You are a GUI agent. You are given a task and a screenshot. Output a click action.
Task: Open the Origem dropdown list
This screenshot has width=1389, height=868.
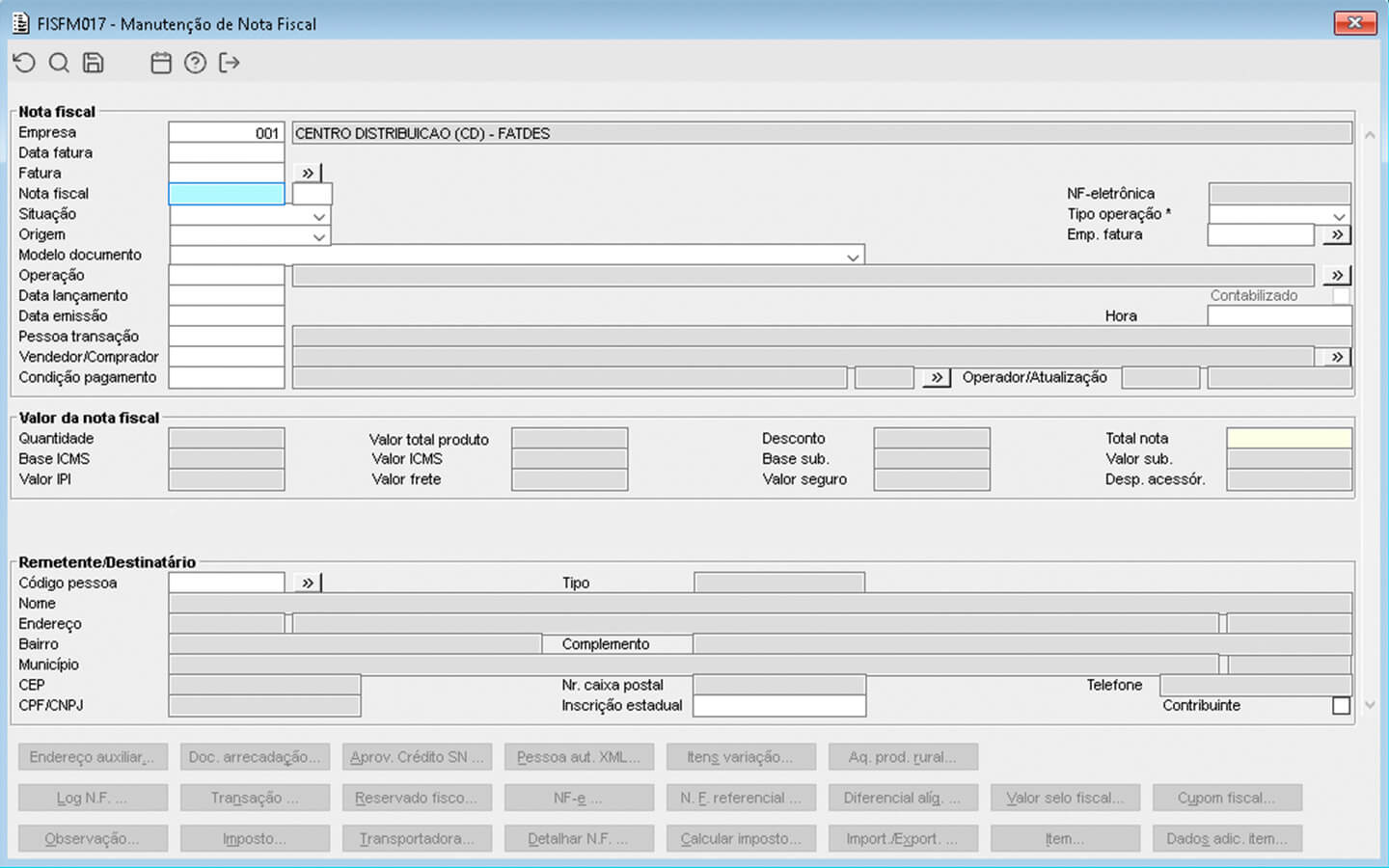[x=318, y=236]
